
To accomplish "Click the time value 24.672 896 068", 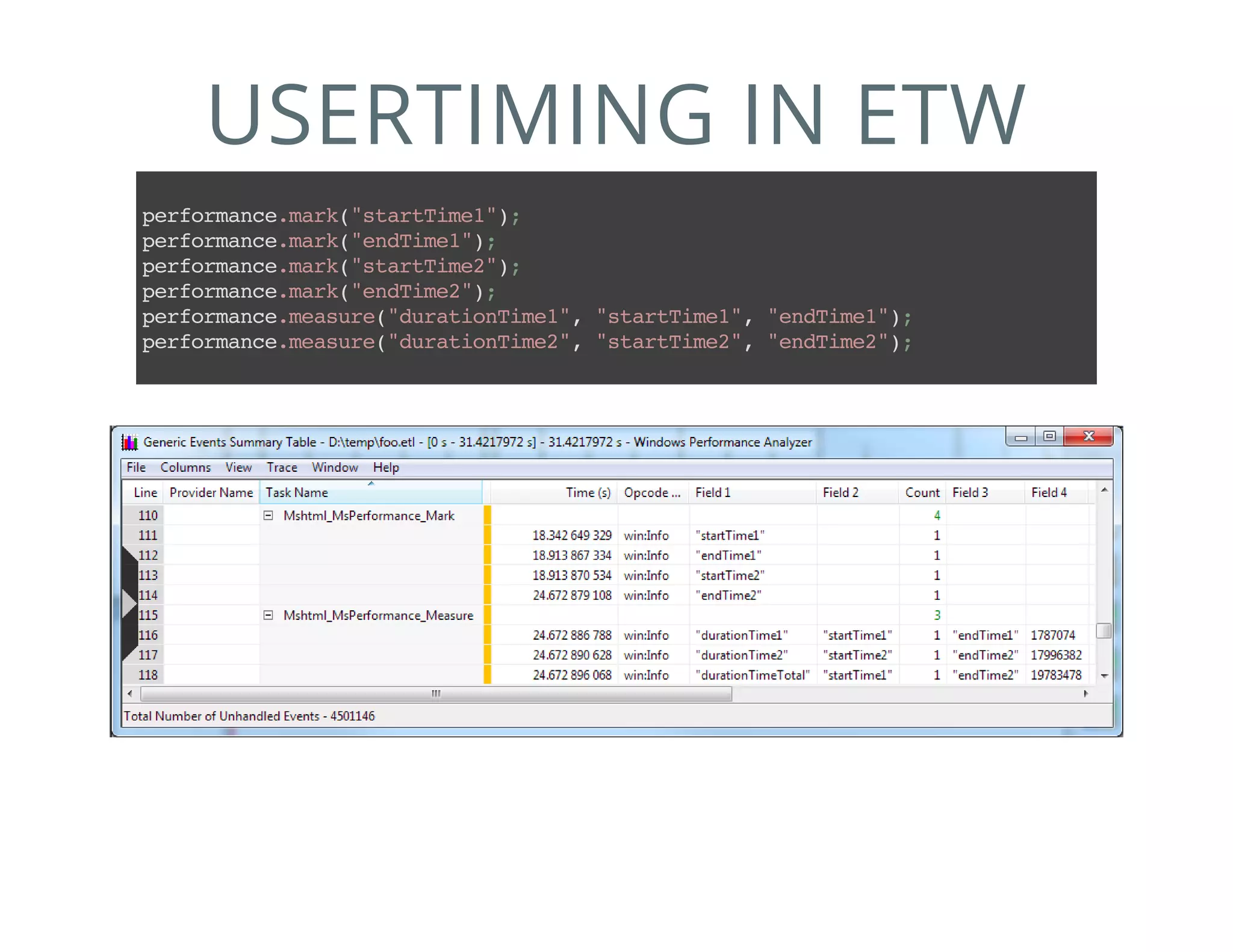I will point(572,675).
